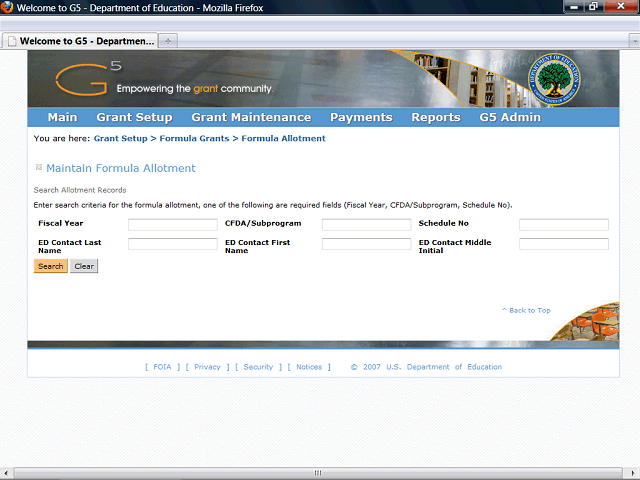Open the Security footer link
This screenshot has height=480, width=640.
(x=258, y=367)
